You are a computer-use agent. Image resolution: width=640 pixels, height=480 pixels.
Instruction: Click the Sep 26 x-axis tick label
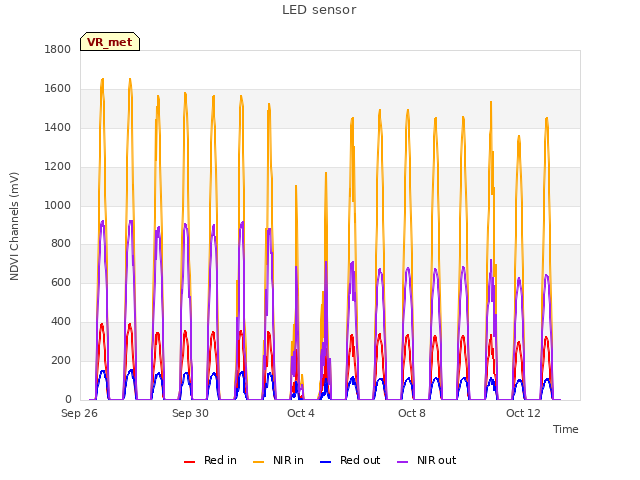tap(79, 413)
